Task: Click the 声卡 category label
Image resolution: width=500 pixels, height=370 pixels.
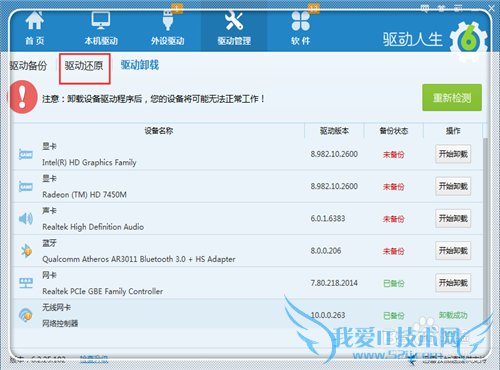Action: click(49, 211)
